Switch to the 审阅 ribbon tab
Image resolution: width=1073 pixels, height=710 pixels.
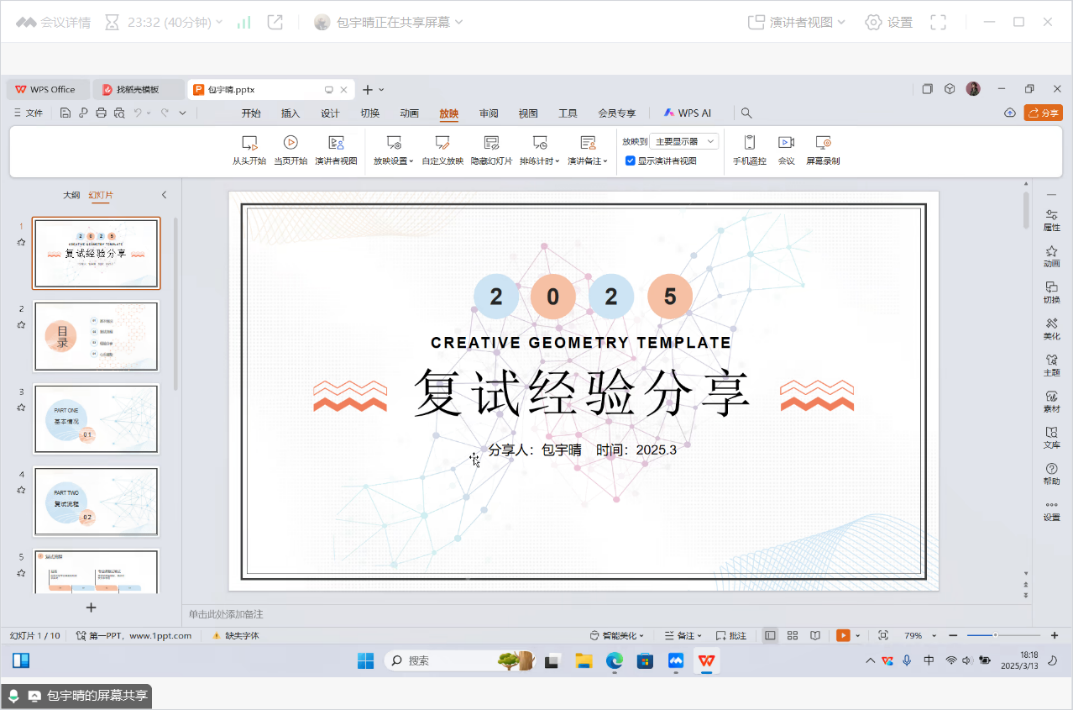pyautogui.click(x=488, y=113)
